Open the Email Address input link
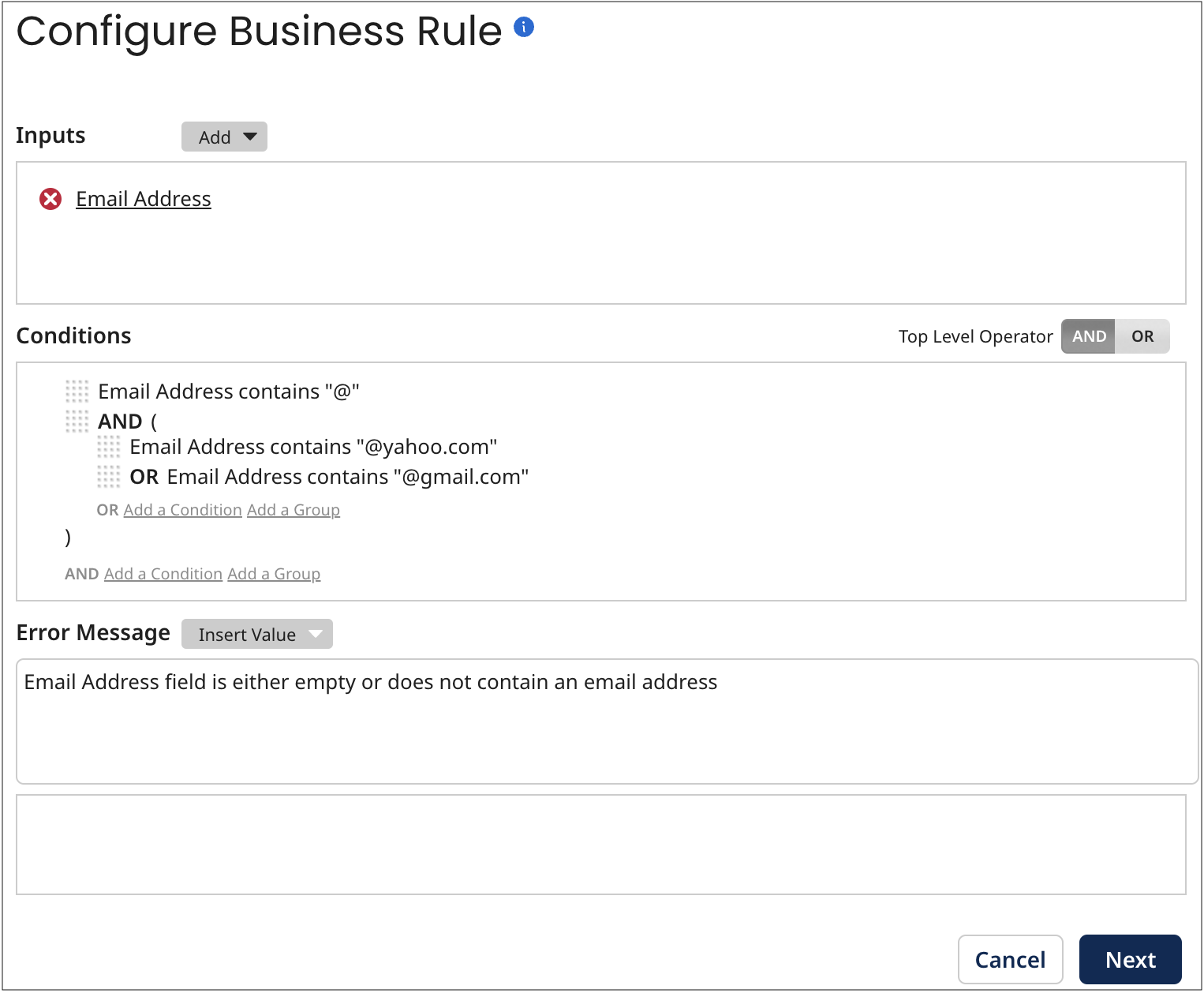This screenshot has width=1204, height=993. coord(143,199)
